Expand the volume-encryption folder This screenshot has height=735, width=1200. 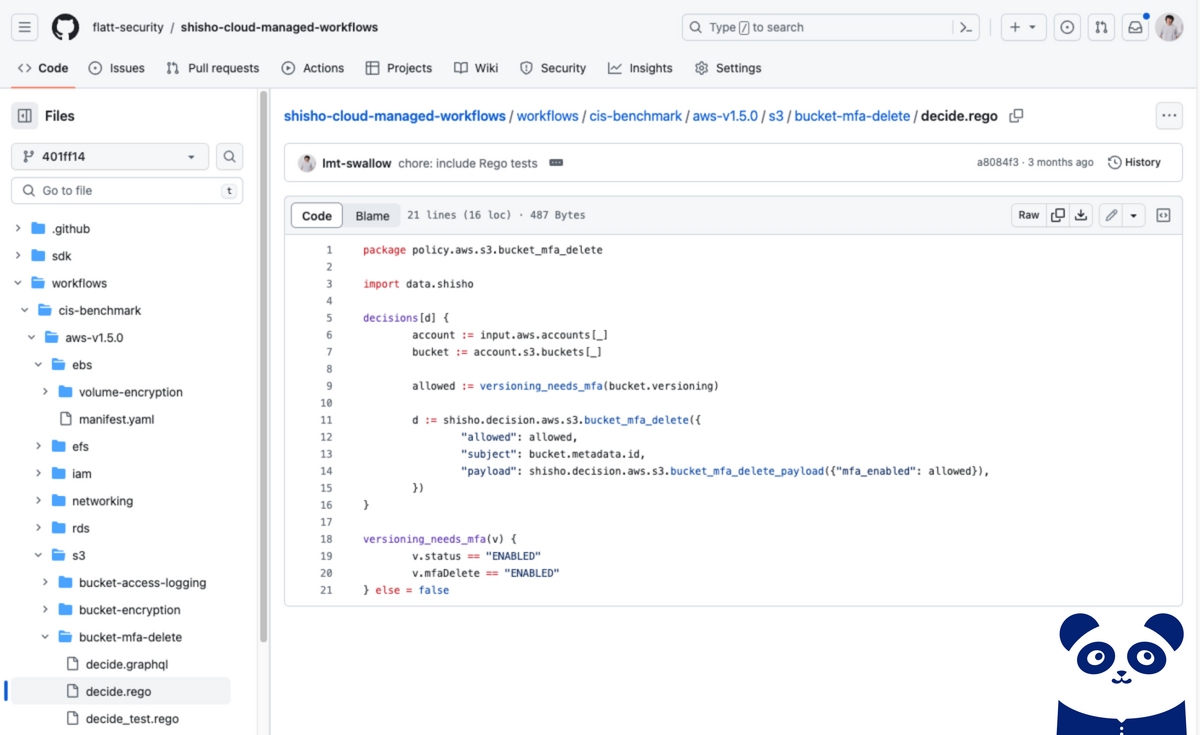[x=46, y=392]
